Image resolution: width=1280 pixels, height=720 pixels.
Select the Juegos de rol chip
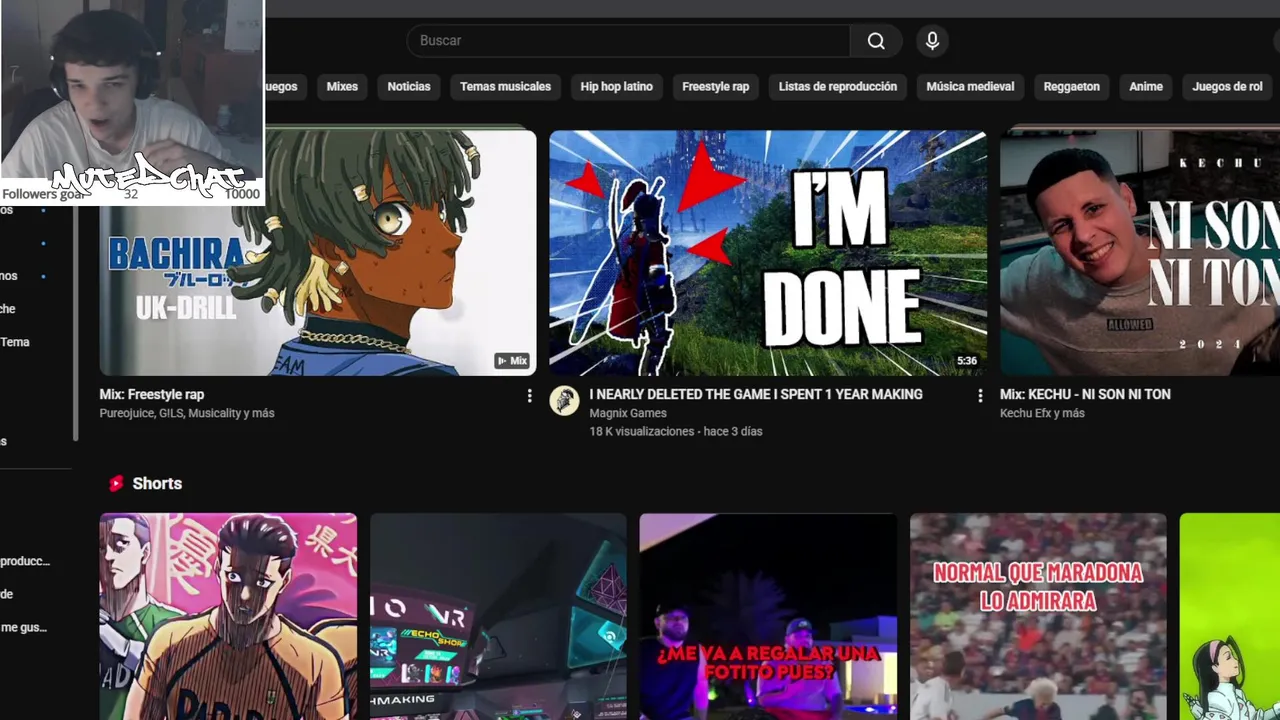click(1227, 87)
